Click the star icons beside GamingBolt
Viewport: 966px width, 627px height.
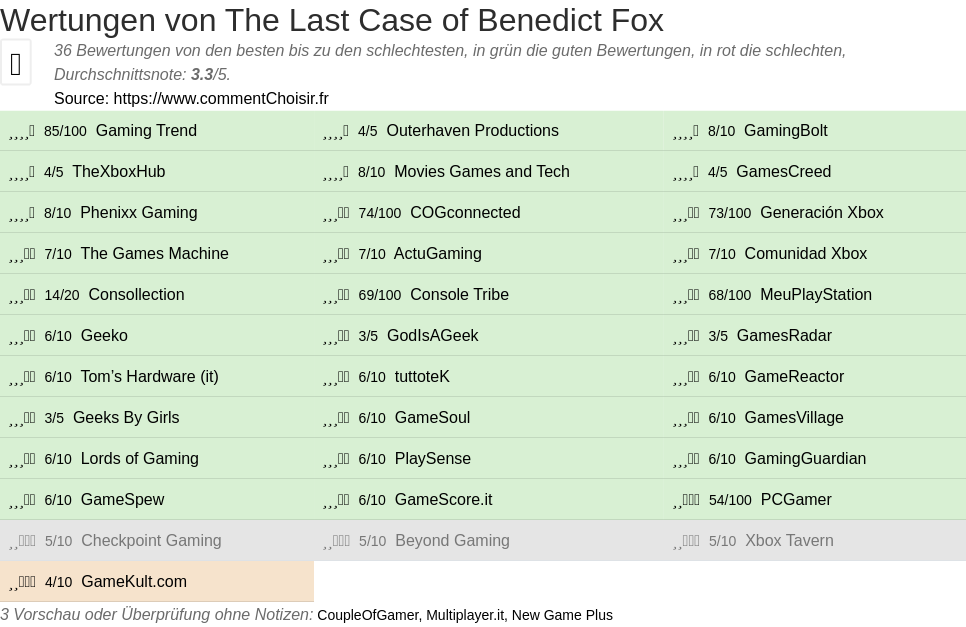(x=686, y=131)
